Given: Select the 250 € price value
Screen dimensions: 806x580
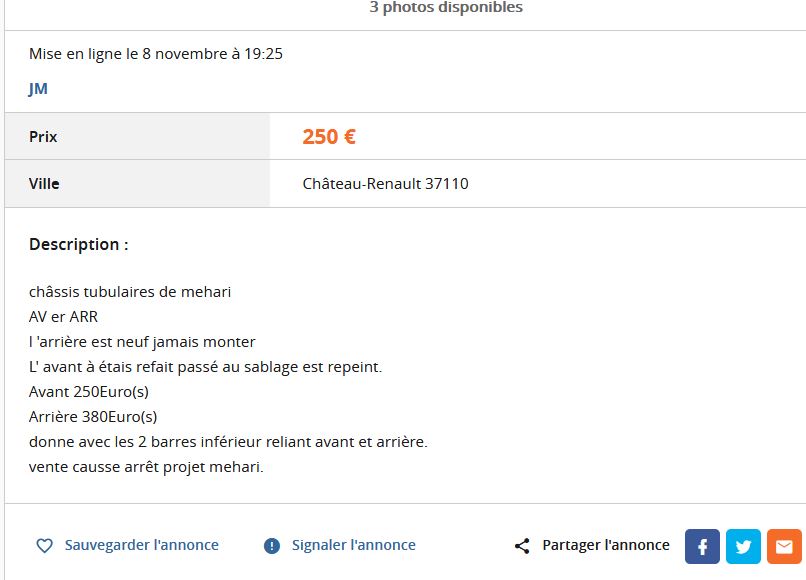Looking at the screenshot, I should [329, 137].
